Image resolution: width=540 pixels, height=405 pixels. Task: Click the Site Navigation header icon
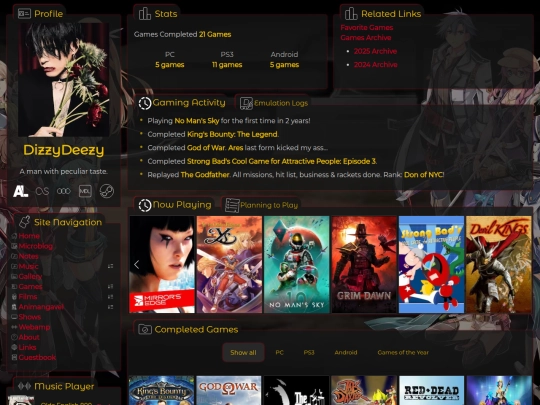point(24,222)
